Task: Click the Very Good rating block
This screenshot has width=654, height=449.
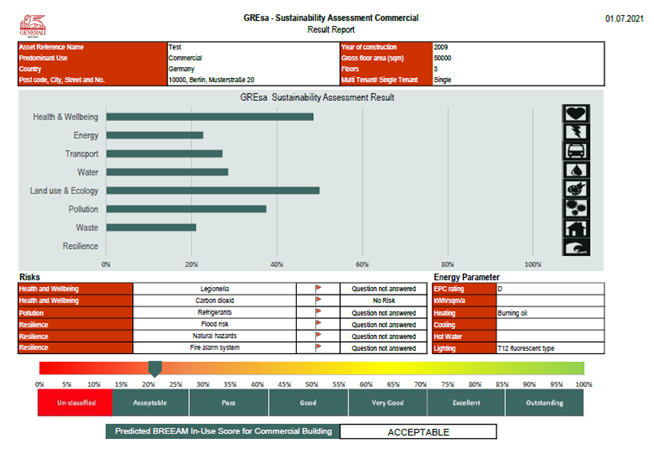Action: 387,403
